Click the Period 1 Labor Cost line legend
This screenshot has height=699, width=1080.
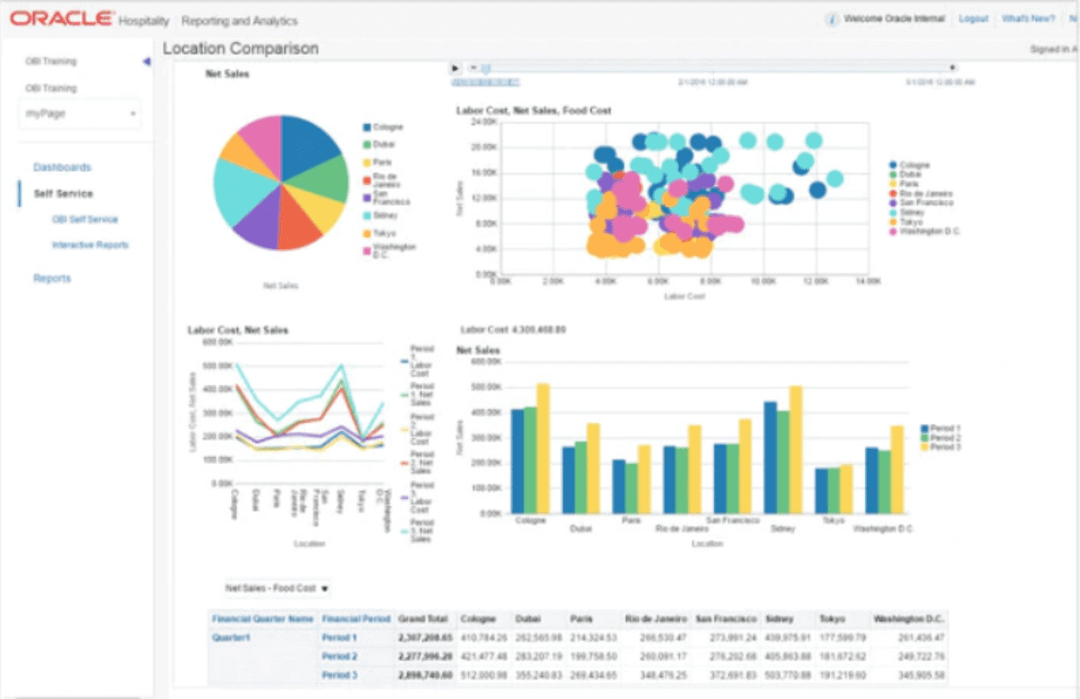[404, 360]
